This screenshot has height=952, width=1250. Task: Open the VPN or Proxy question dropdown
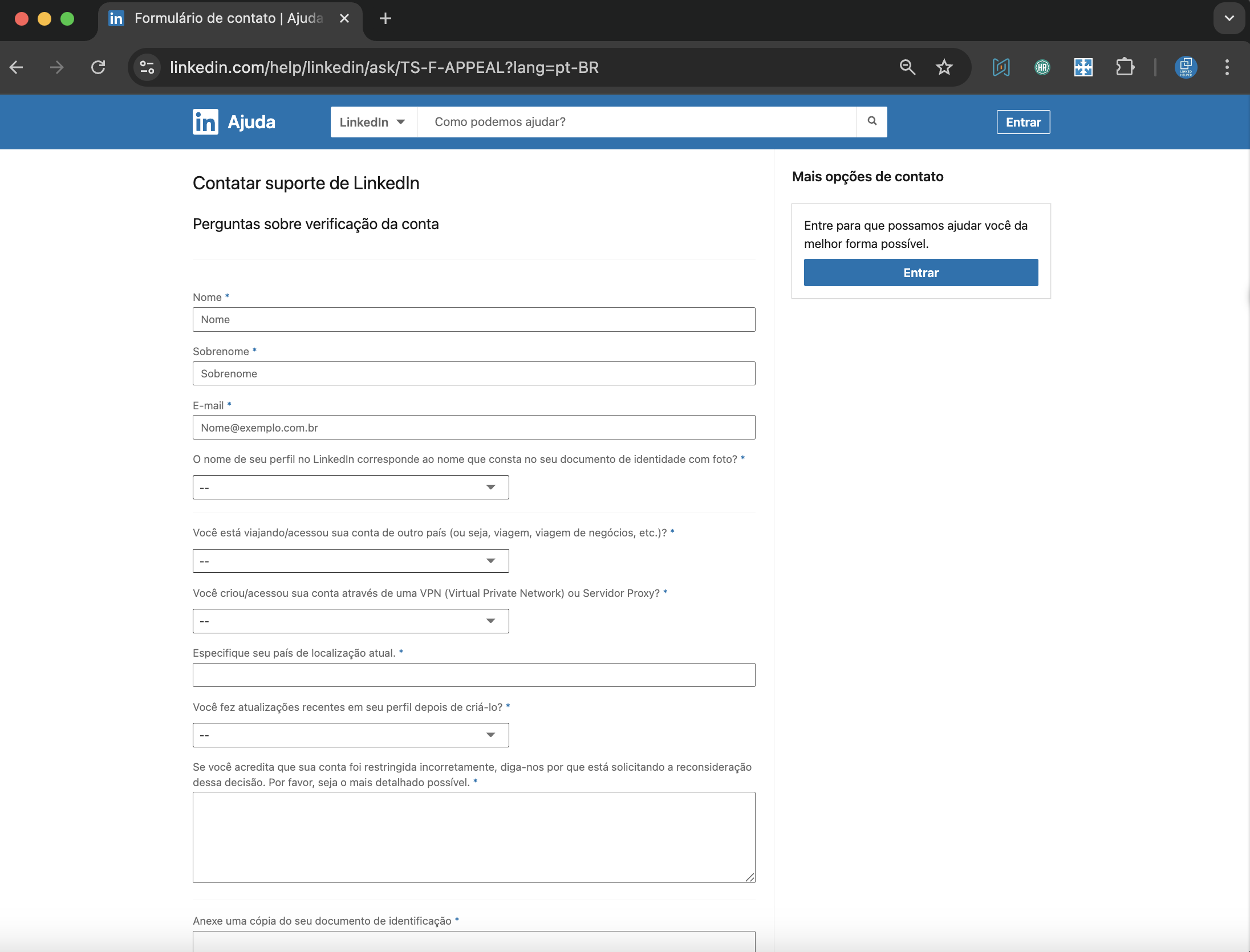tap(351, 621)
